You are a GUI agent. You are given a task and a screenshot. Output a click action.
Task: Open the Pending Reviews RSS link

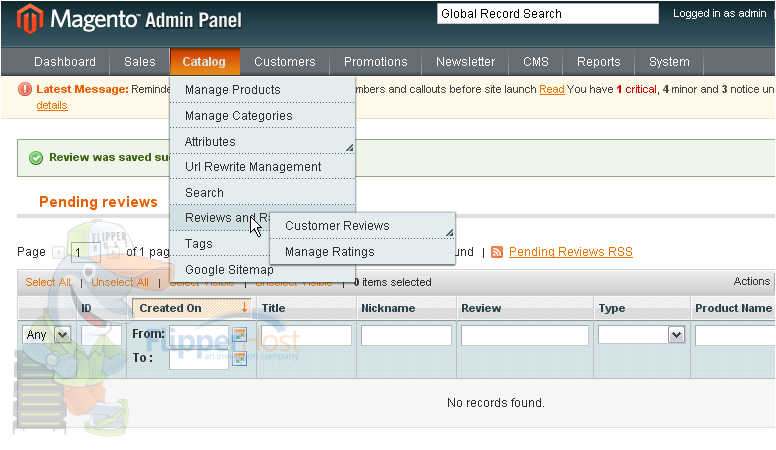click(x=571, y=252)
